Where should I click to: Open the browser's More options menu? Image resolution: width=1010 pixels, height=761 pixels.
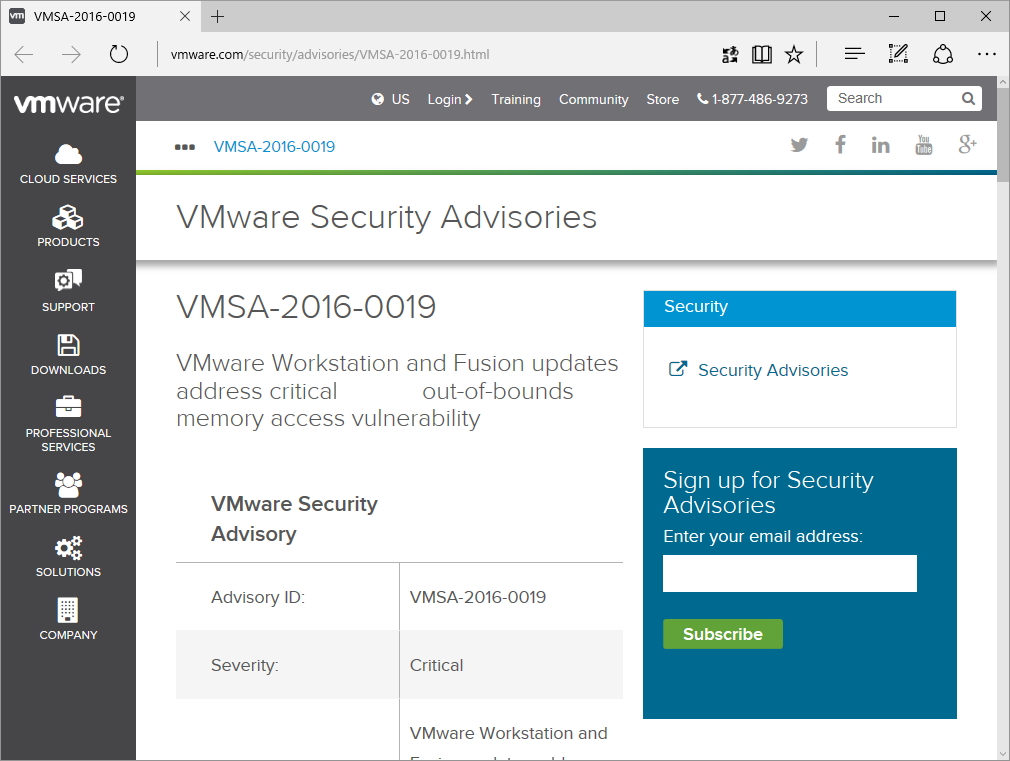coord(986,54)
